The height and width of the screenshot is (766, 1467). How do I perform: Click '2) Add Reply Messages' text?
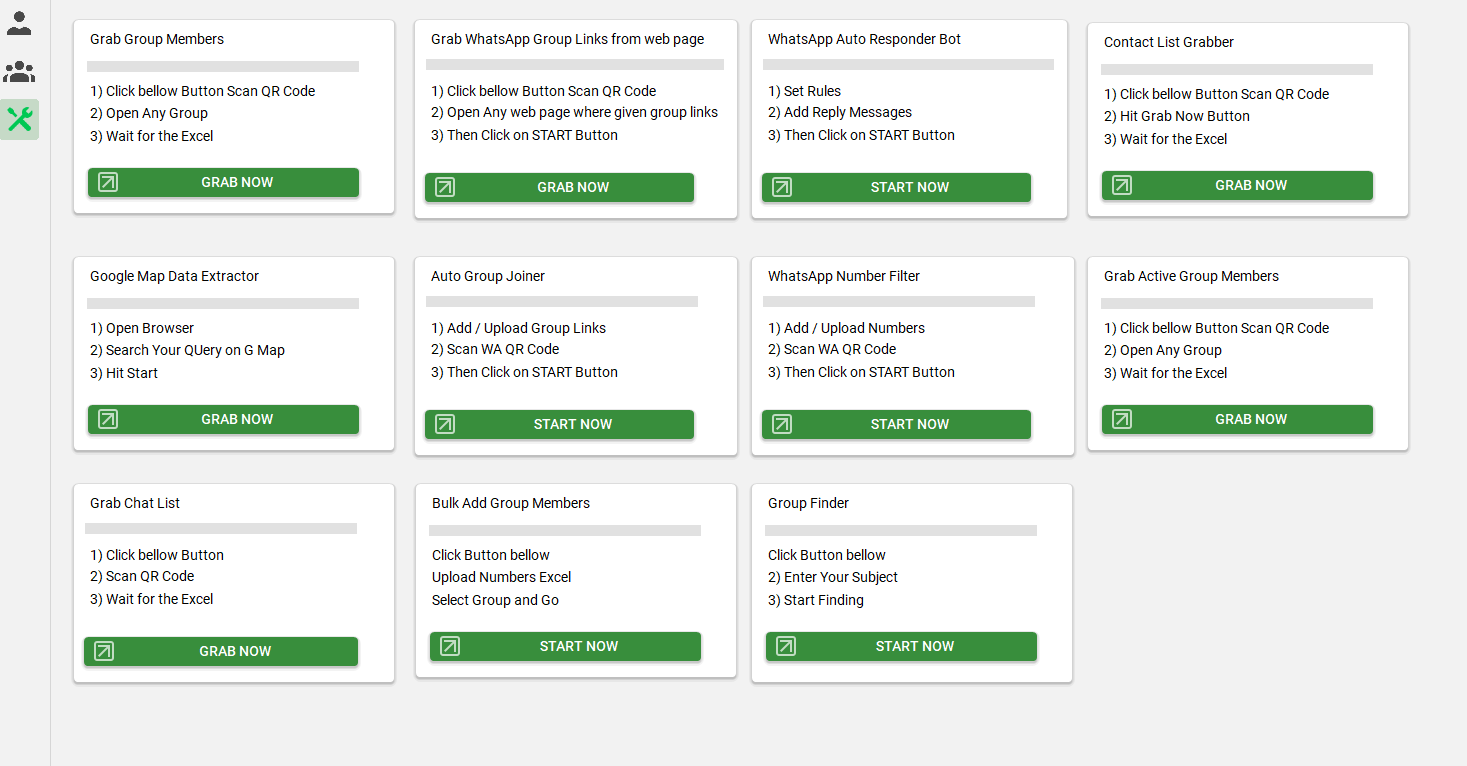(840, 112)
